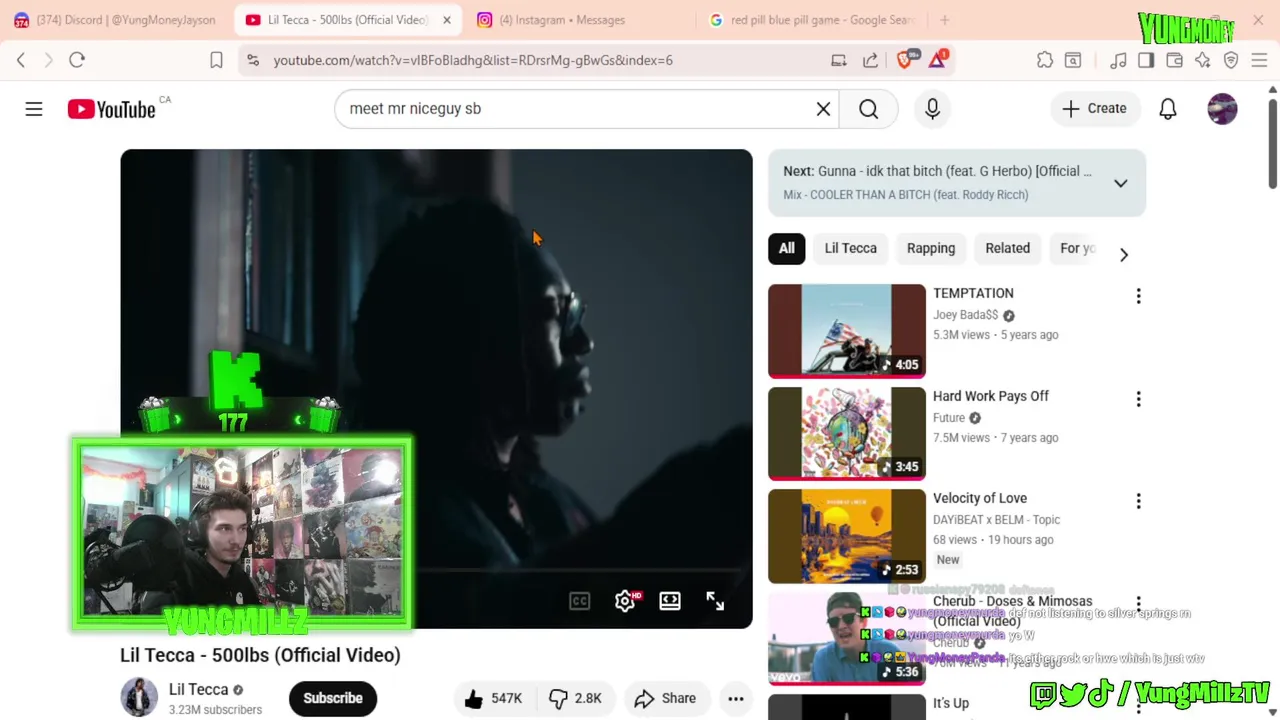Like the video with thumbs up
The width and height of the screenshot is (1280, 720).
coord(493,698)
